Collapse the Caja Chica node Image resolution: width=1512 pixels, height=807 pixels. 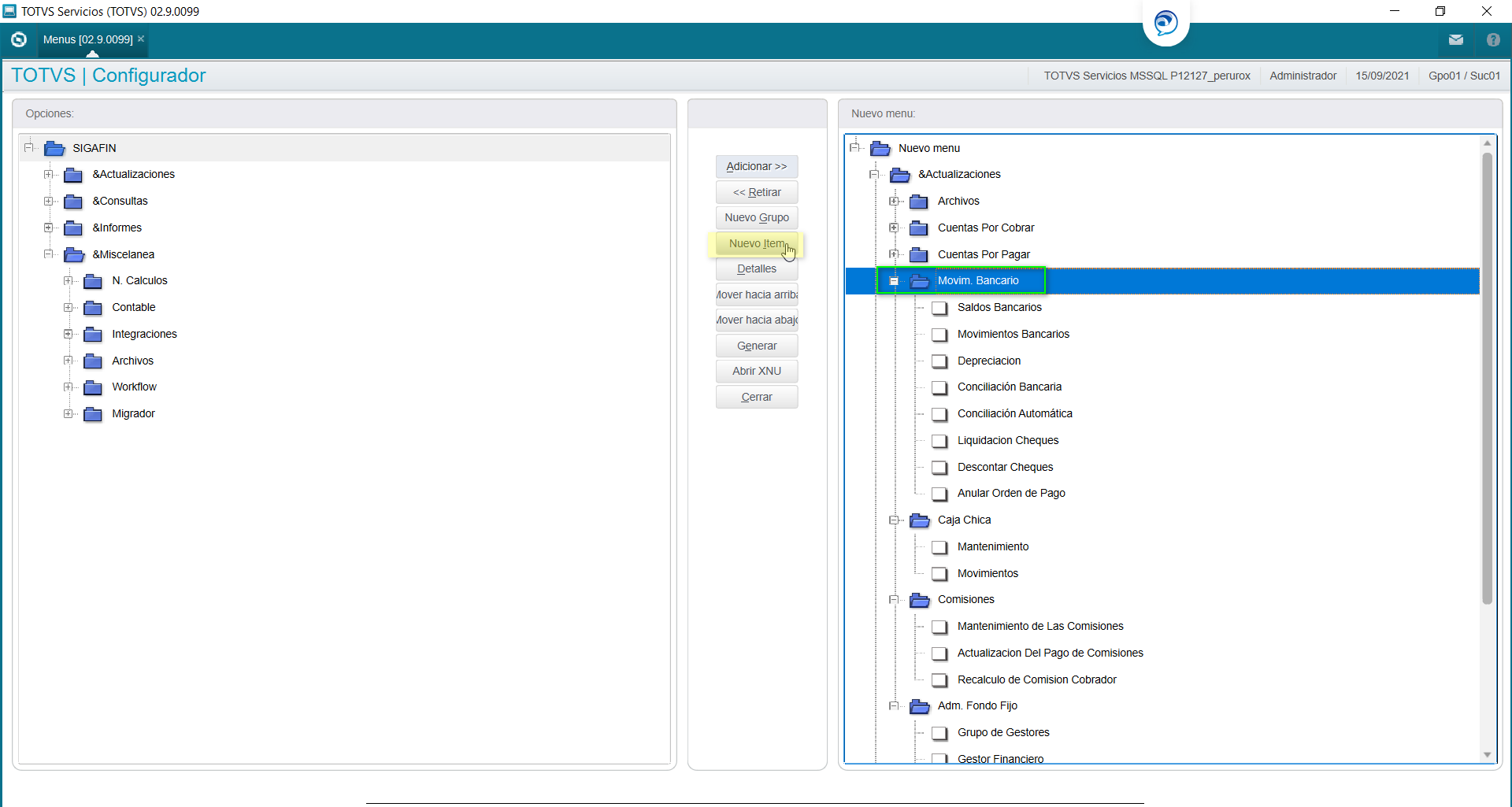click(x=894, y=520)
